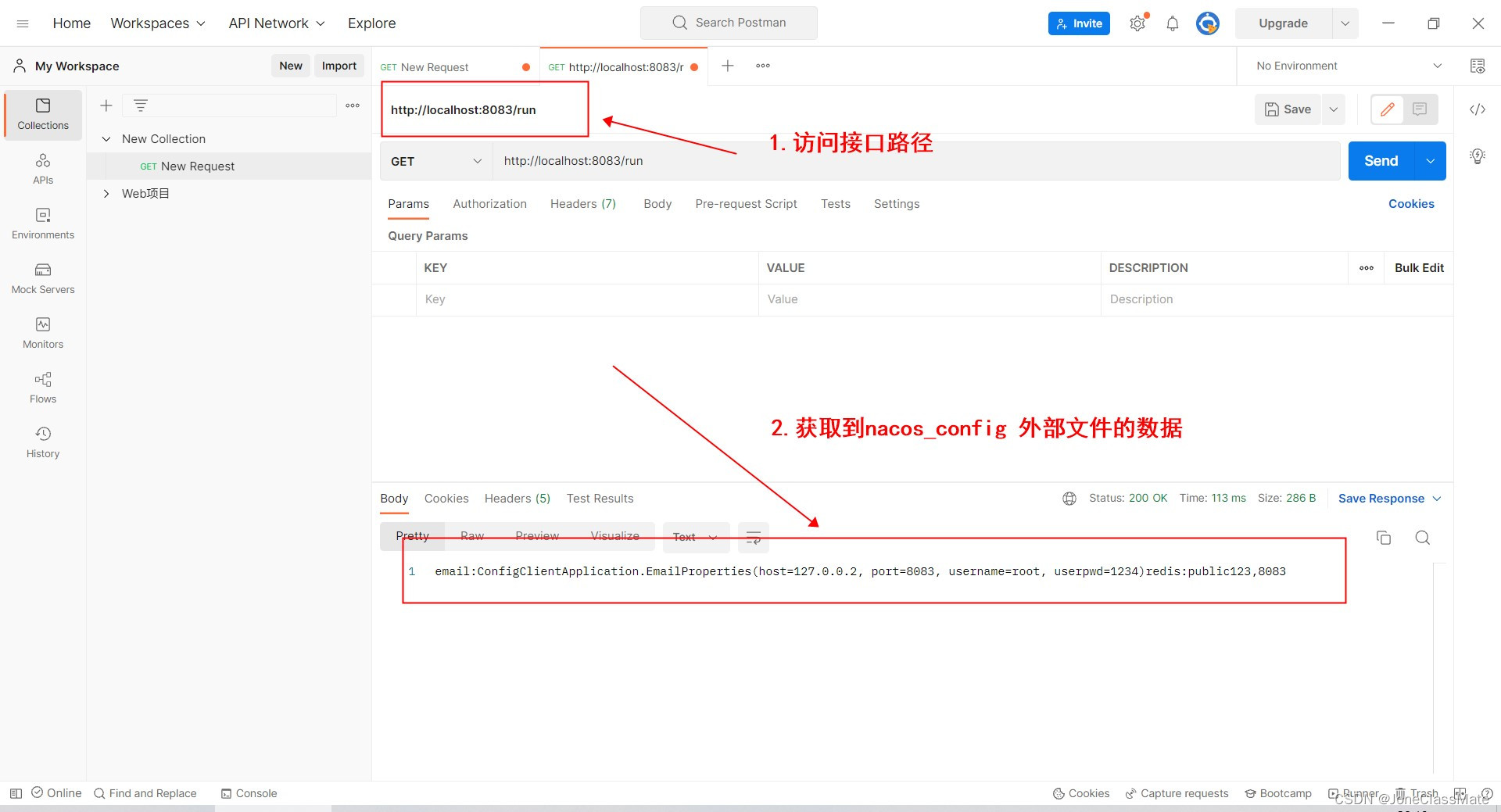Open the user avatar icon

(x=1208, y=23)
